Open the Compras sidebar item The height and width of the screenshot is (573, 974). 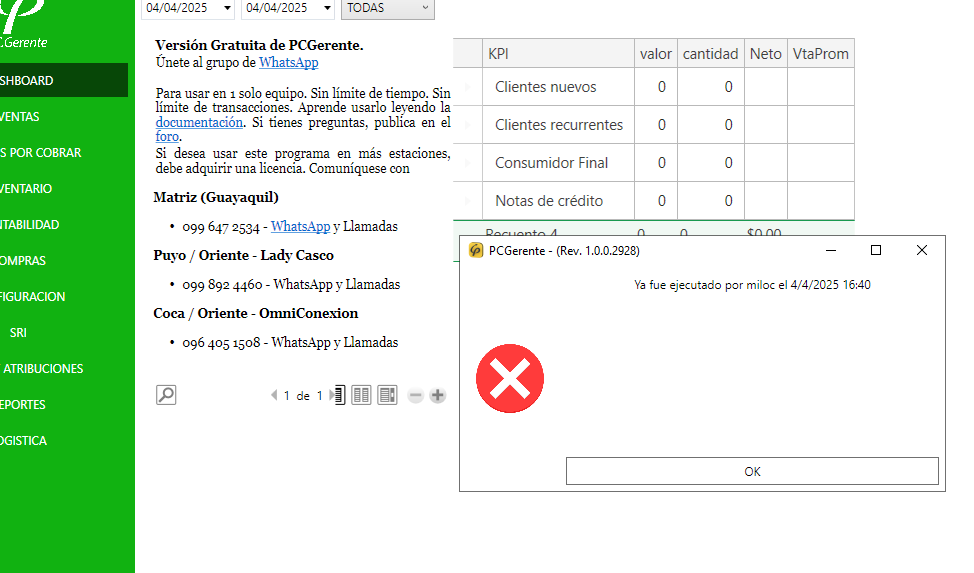[64, 260]
